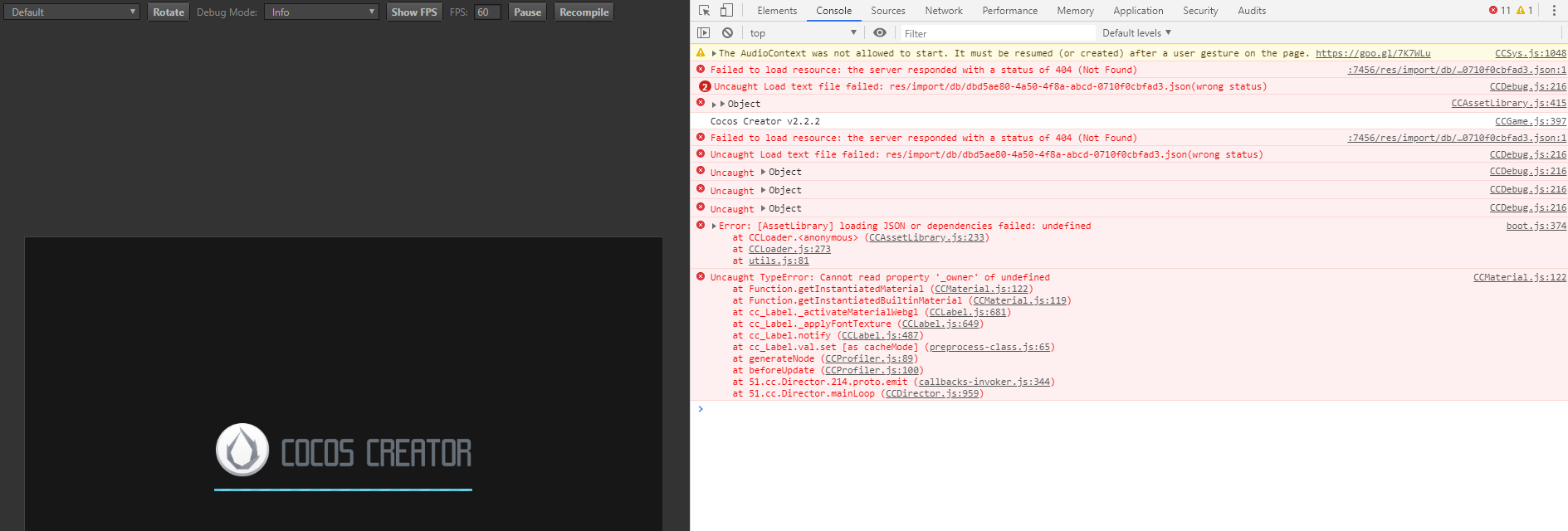Show the console sidebar icon

[x=704, y=33]
